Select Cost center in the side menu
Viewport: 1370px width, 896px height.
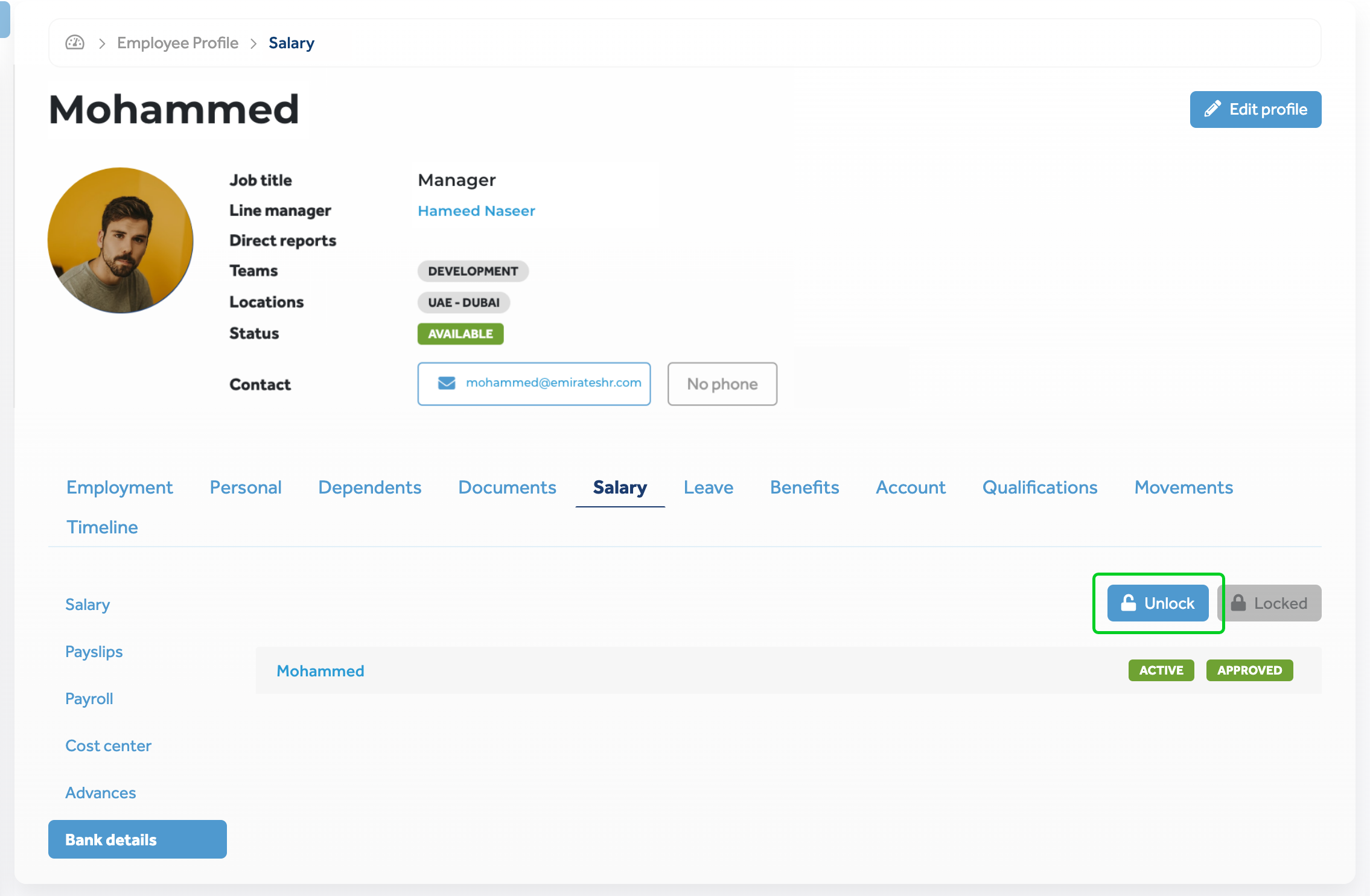(x=108, y=746)
